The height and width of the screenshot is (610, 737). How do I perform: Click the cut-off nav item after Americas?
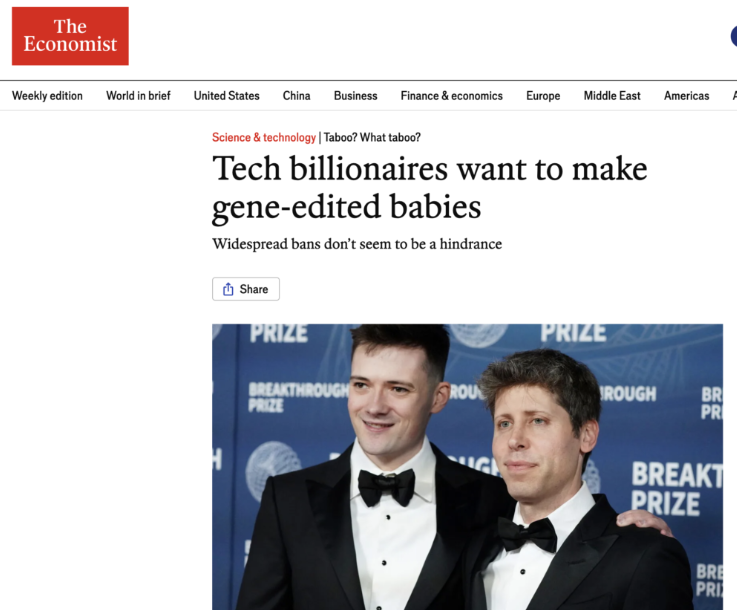[x=733, y=96]
